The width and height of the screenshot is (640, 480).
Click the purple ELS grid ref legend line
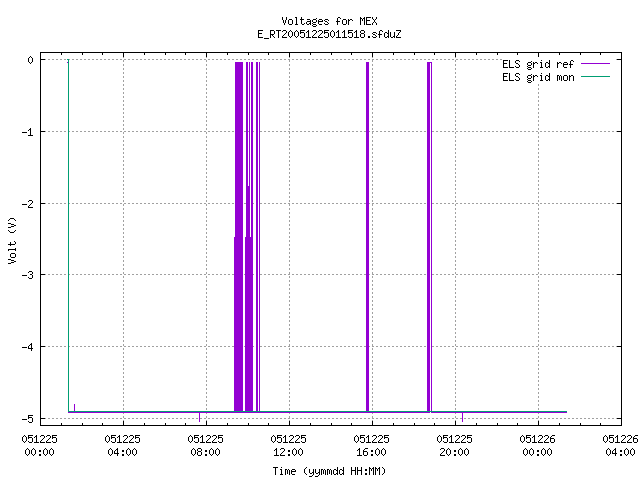coord(596,64)
